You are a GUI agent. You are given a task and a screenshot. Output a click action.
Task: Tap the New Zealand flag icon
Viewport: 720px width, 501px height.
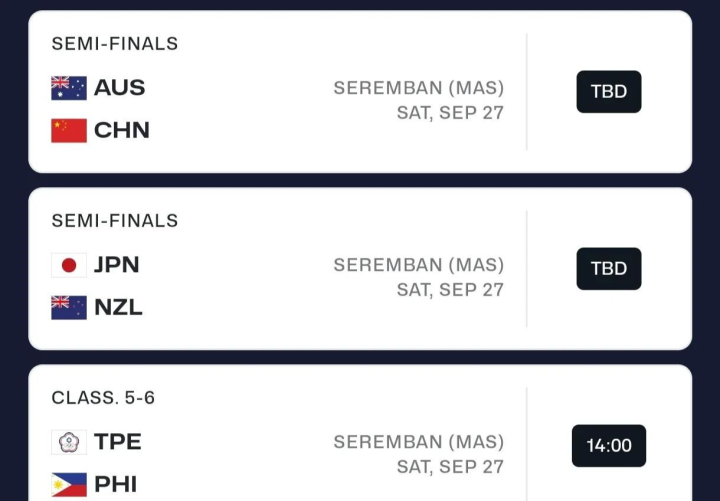coord(69,307)
